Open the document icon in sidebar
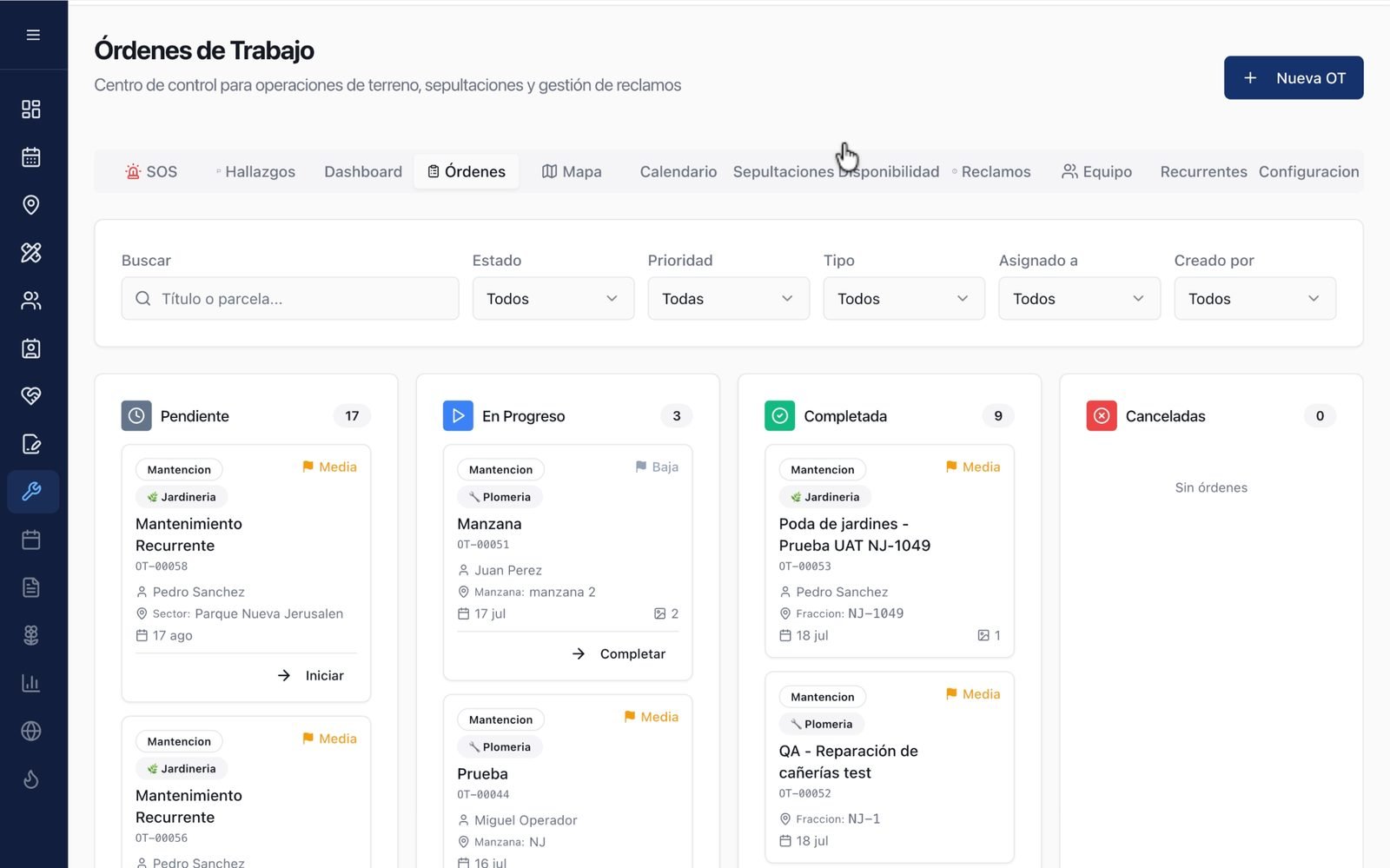This screenshot has height=868, width=1390. pos(31,587)
